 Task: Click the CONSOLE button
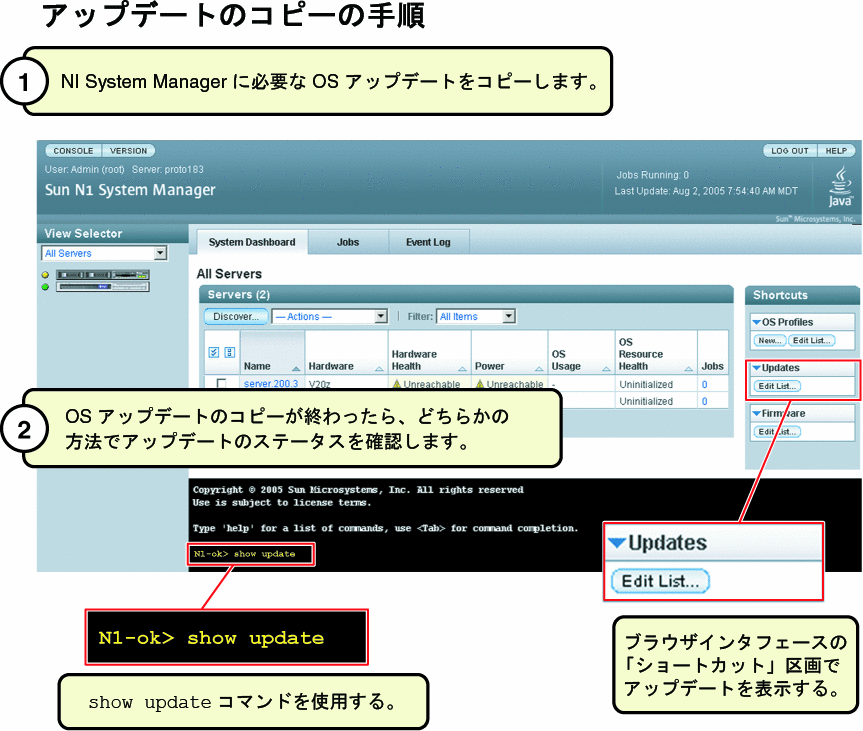coord(73,150)
